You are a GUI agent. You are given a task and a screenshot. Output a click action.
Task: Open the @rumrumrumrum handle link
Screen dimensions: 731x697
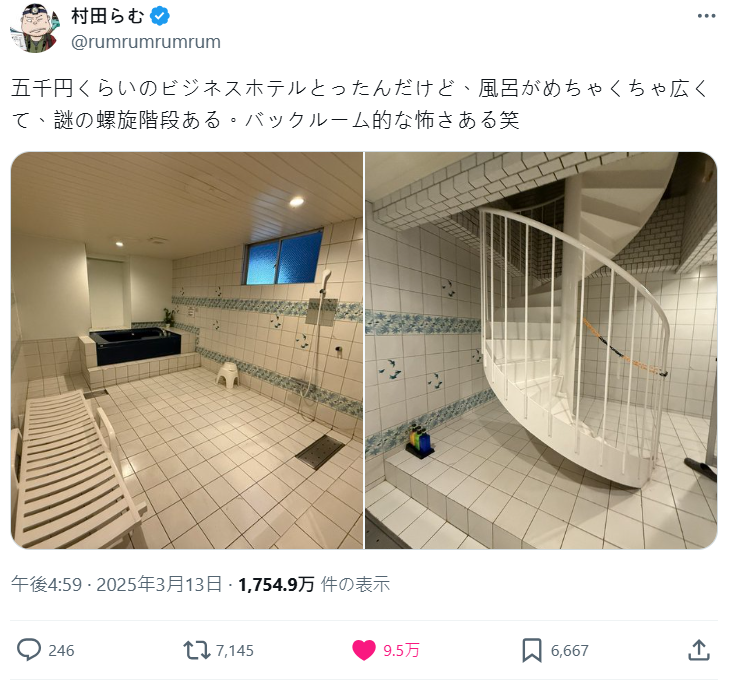point(146,42)
